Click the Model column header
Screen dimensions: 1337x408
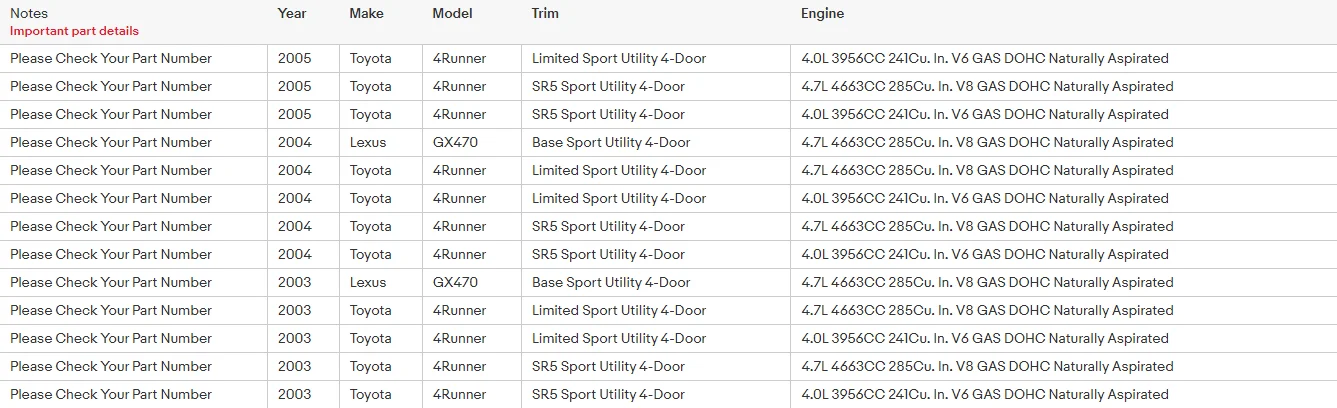tap(453, 14)
